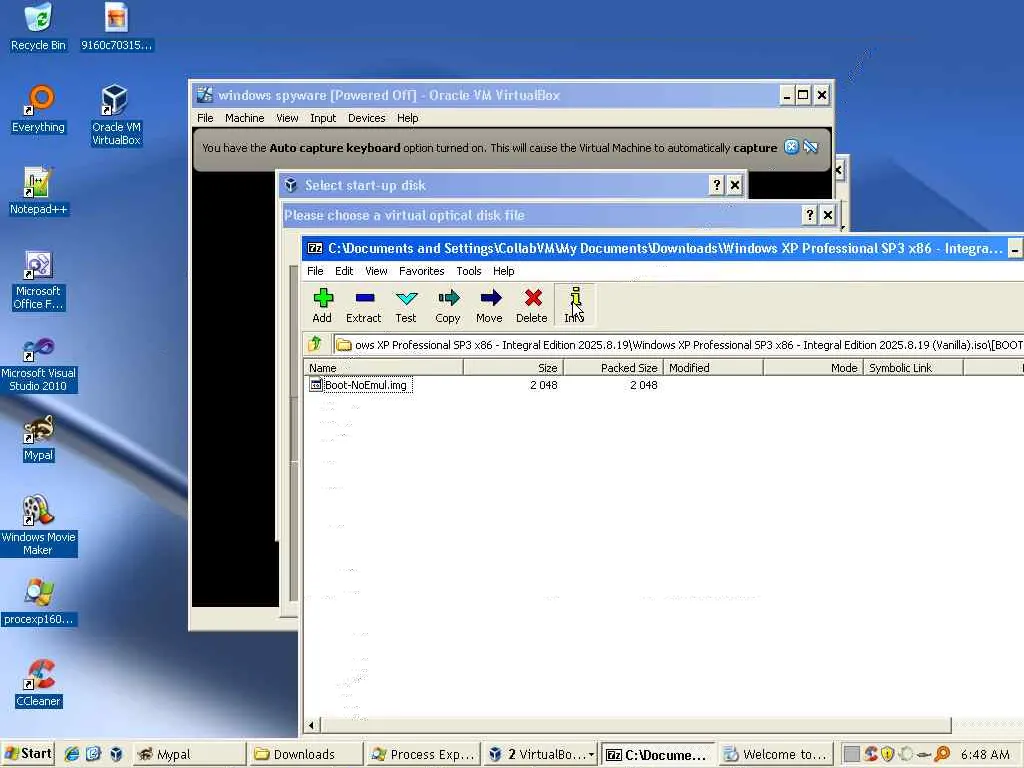
Task: Open the Start menu
Action: [27, 754]
